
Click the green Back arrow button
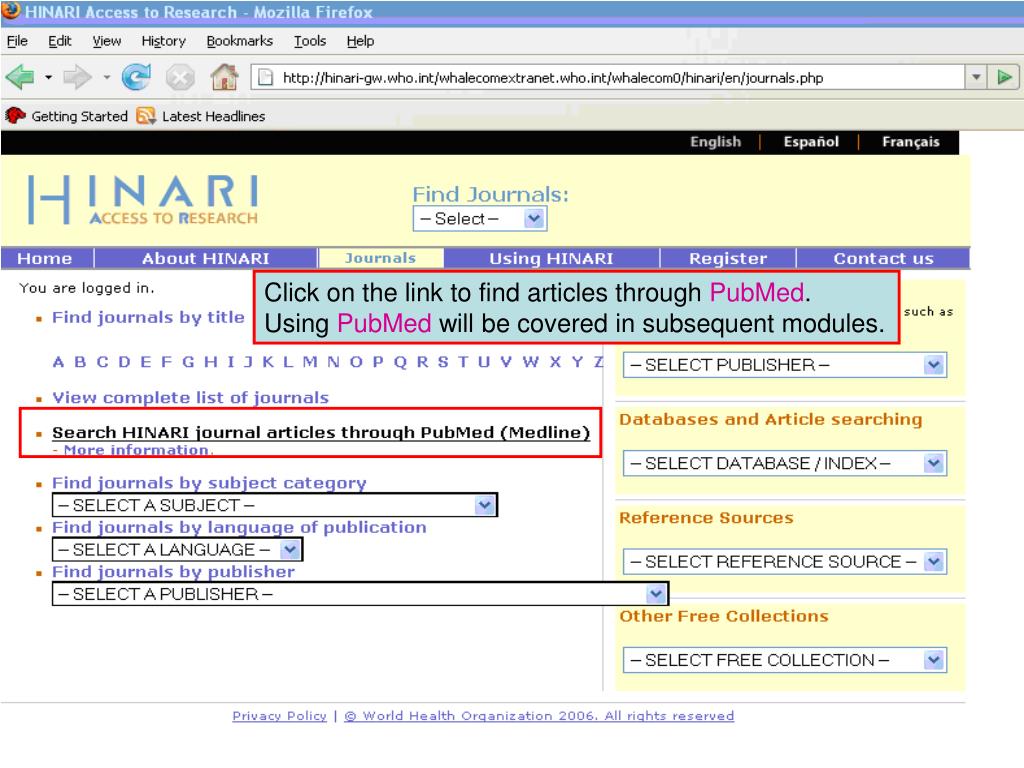20,77
